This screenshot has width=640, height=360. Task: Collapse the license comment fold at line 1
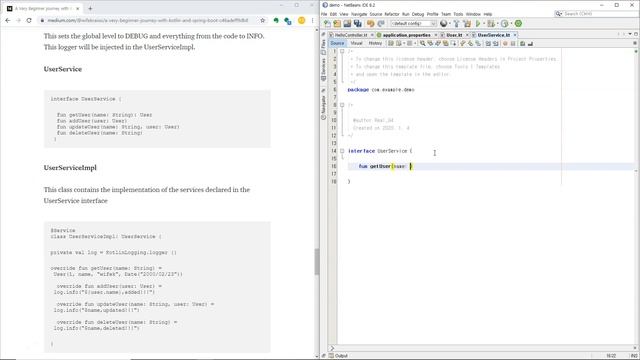(x=342, y=51)
